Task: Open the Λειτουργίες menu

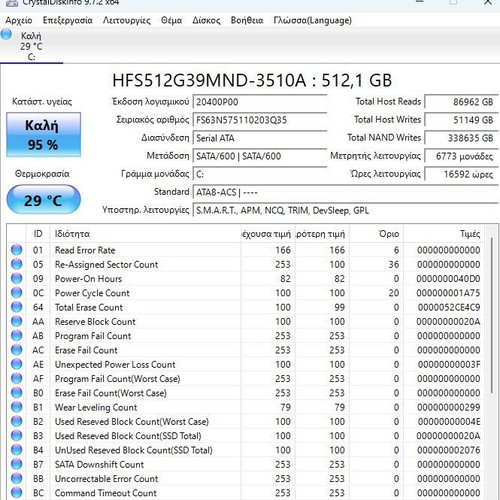Action: pyautogui.click(x=127, y=20)
